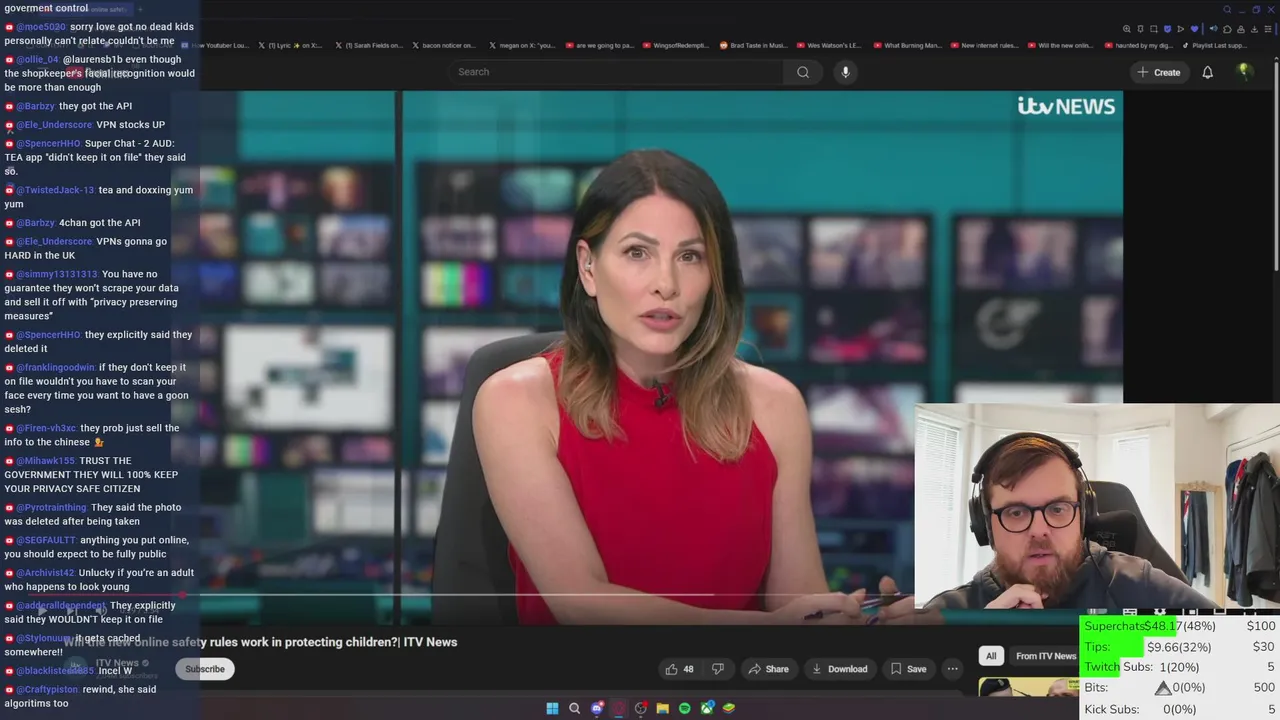Switch to 'bacon noticer on...' browser tab
This screenshot has width=1280, height=720.
(445, 45)
